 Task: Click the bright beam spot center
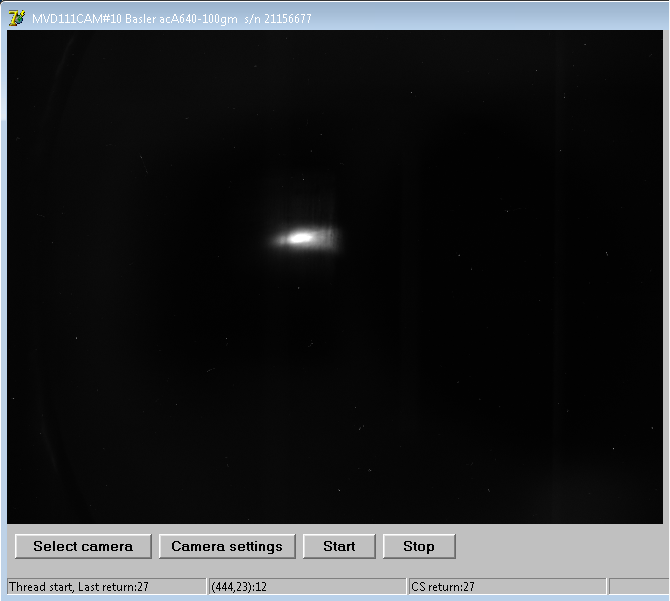point(300,238)
